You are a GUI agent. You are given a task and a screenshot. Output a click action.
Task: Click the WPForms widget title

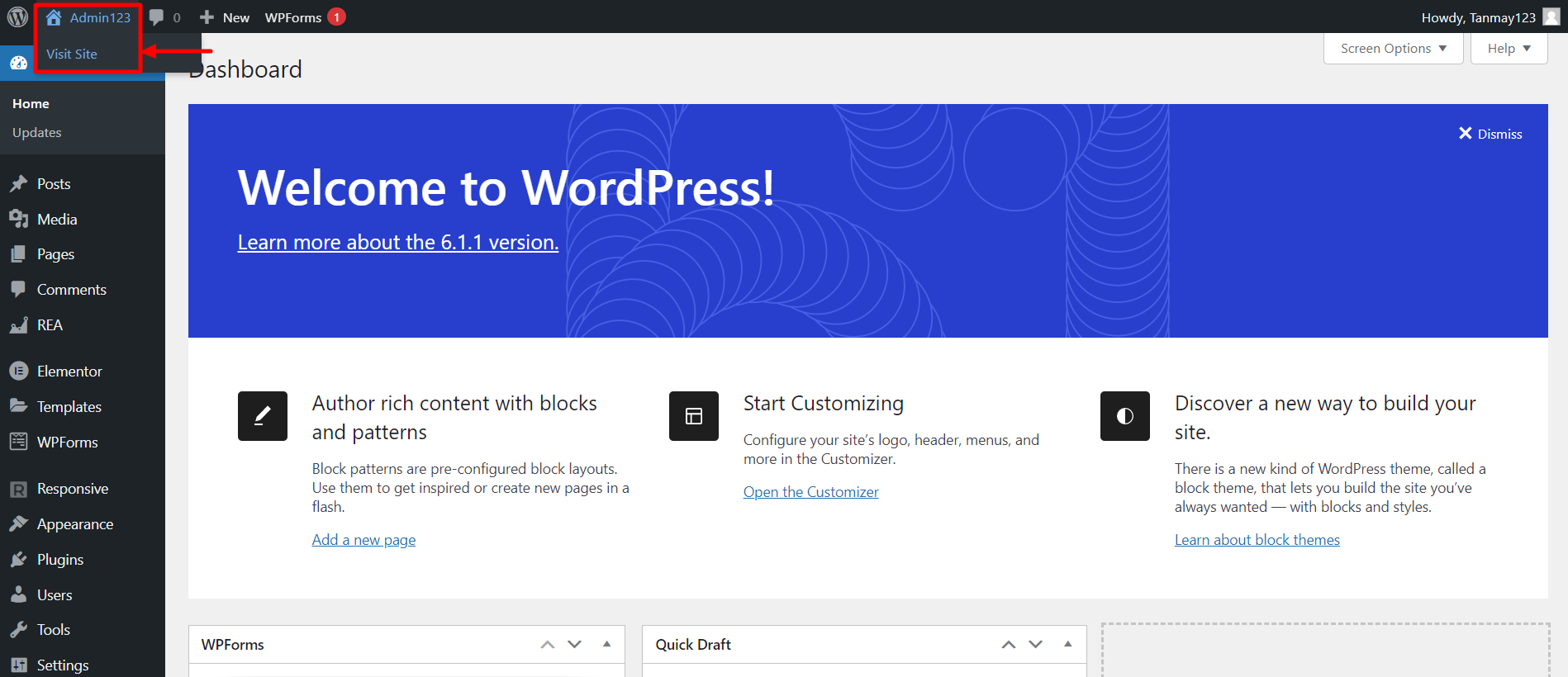233,644
